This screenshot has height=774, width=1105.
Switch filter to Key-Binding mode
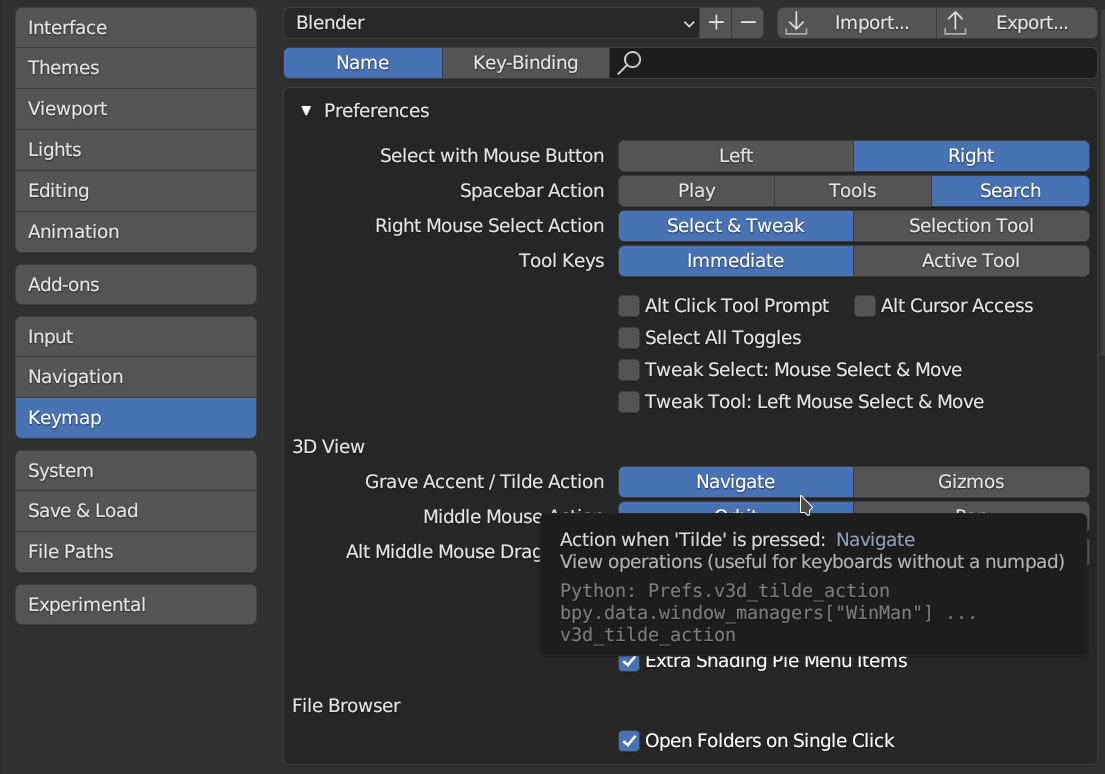tap(525, 63)
